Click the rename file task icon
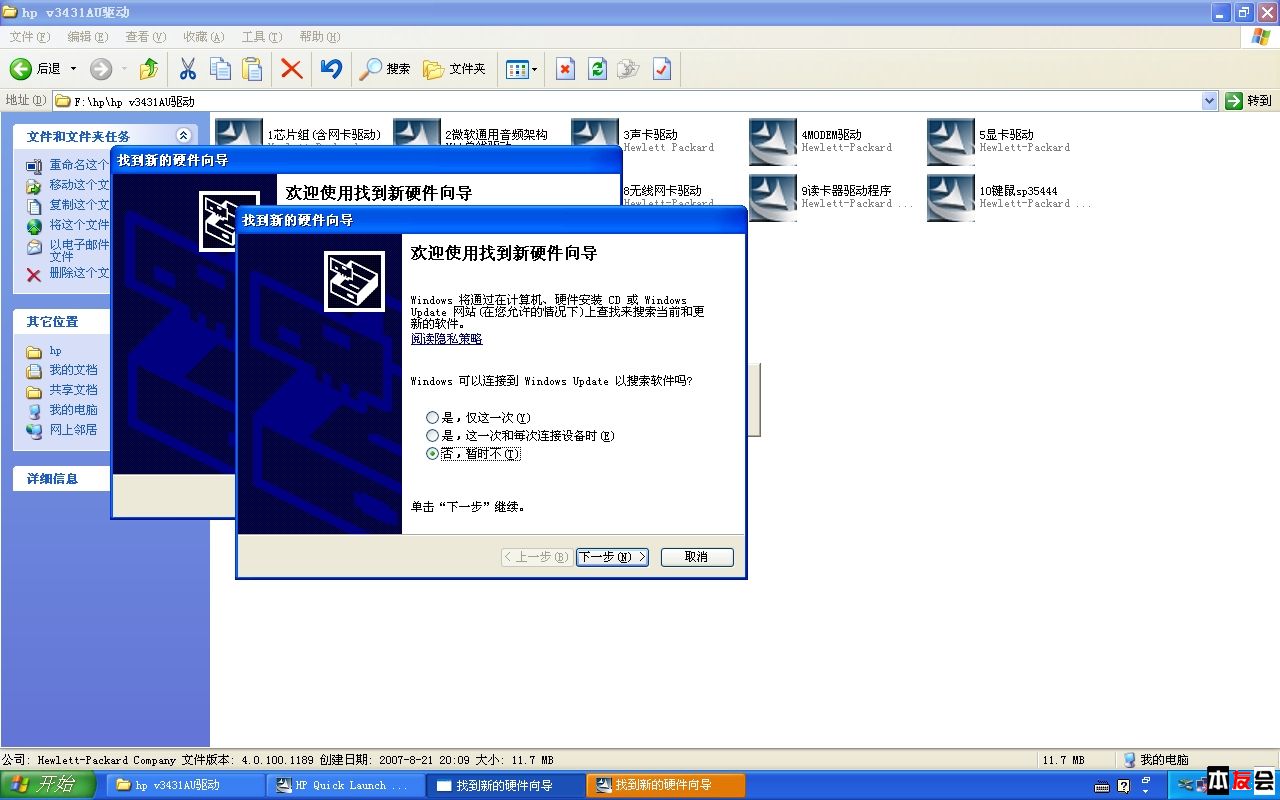Screen dimensions: 1280x800 [34, 166]
